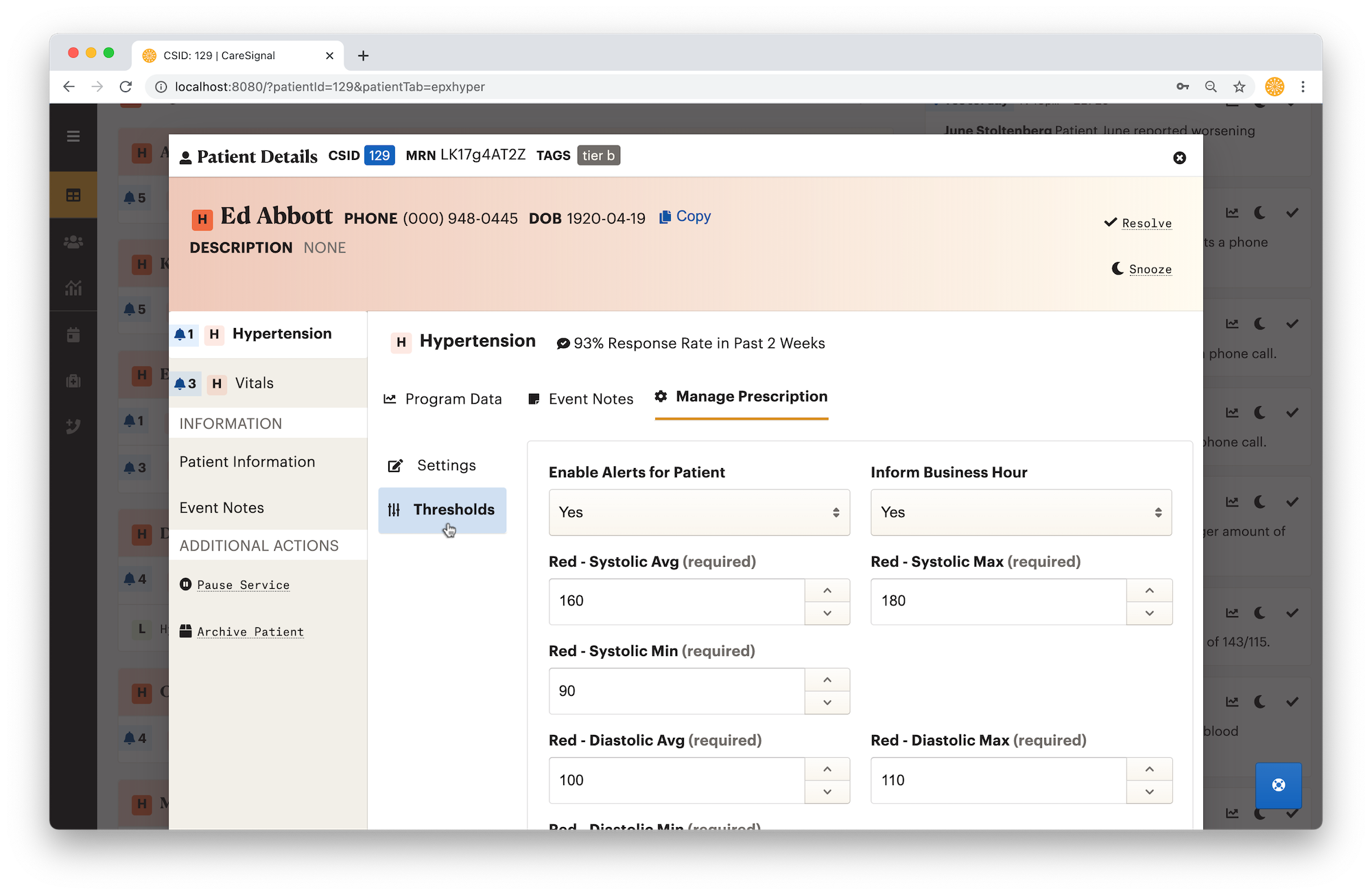Select the Hypertension program in the left panel
Image resolution: width=1372 pixels, height=895 pixels.
click(x=268, y=334)
